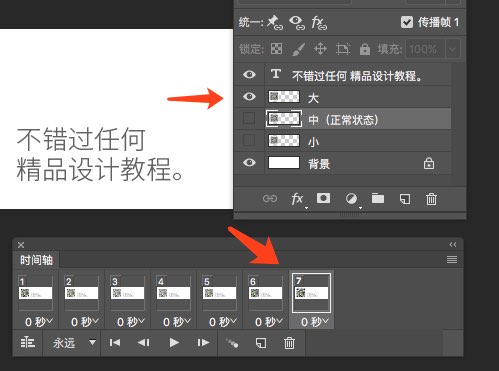Show the 小 layer visibility box

coord(249,140)
